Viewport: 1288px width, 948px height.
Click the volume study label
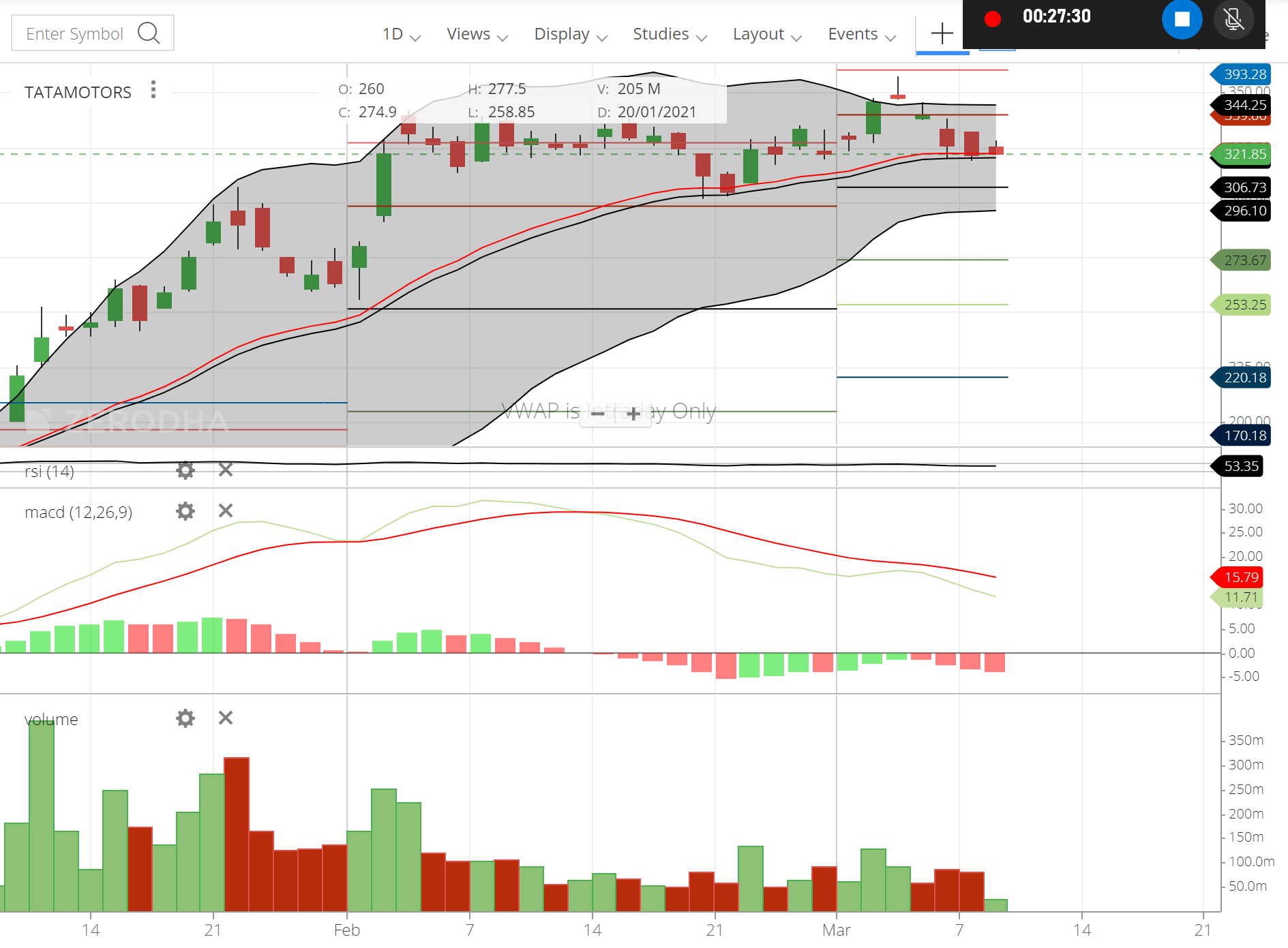[x=51, y=719]
